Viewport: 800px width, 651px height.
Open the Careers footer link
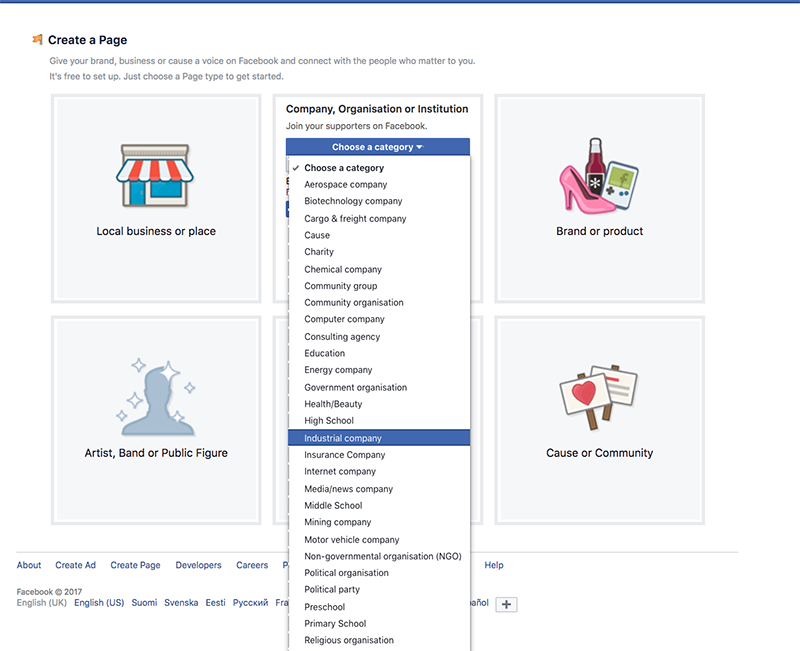252,565
